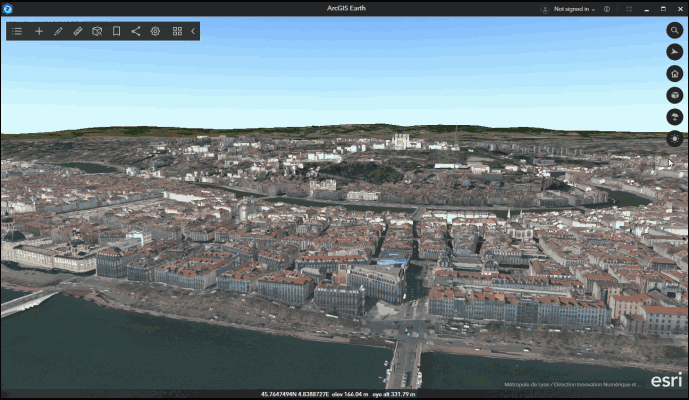Open the Not signed in dropdown

(574, 9)
